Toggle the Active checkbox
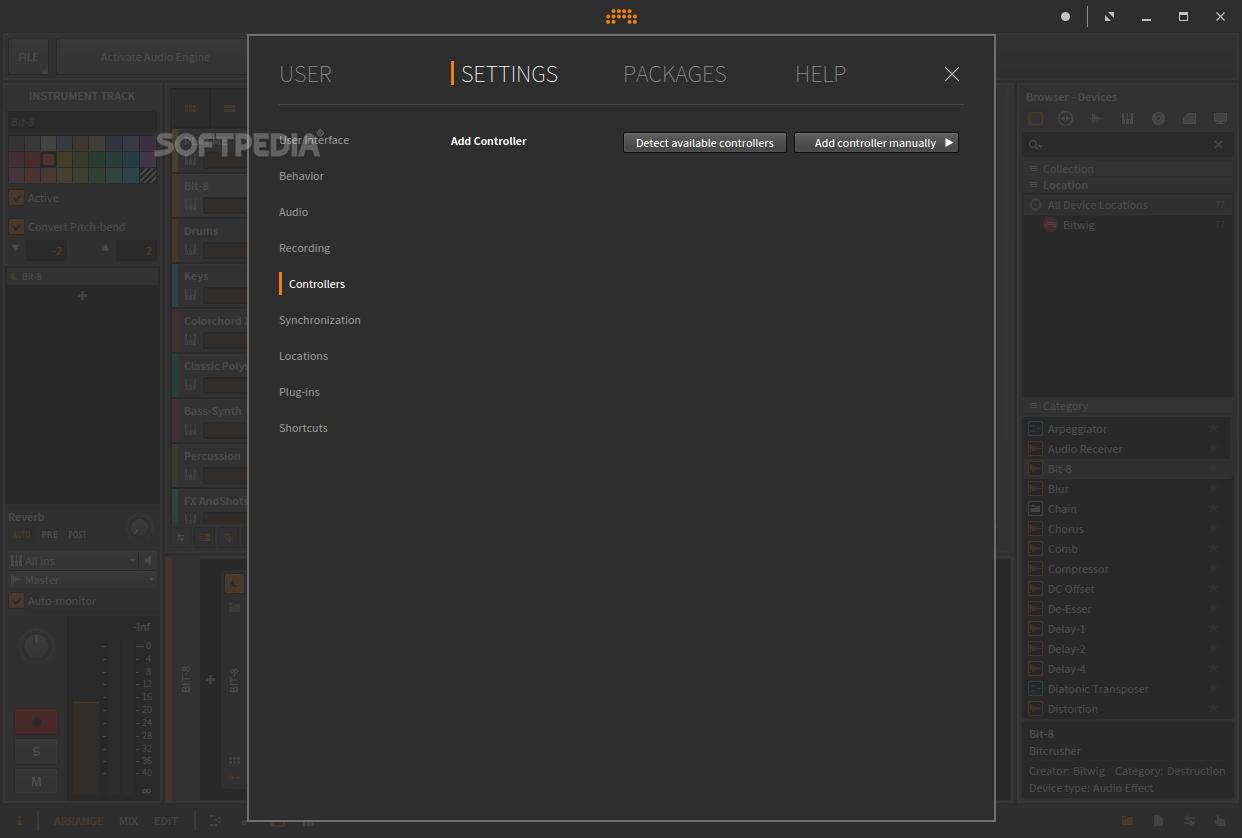The image size is (1242, 838). coord(16,198)
